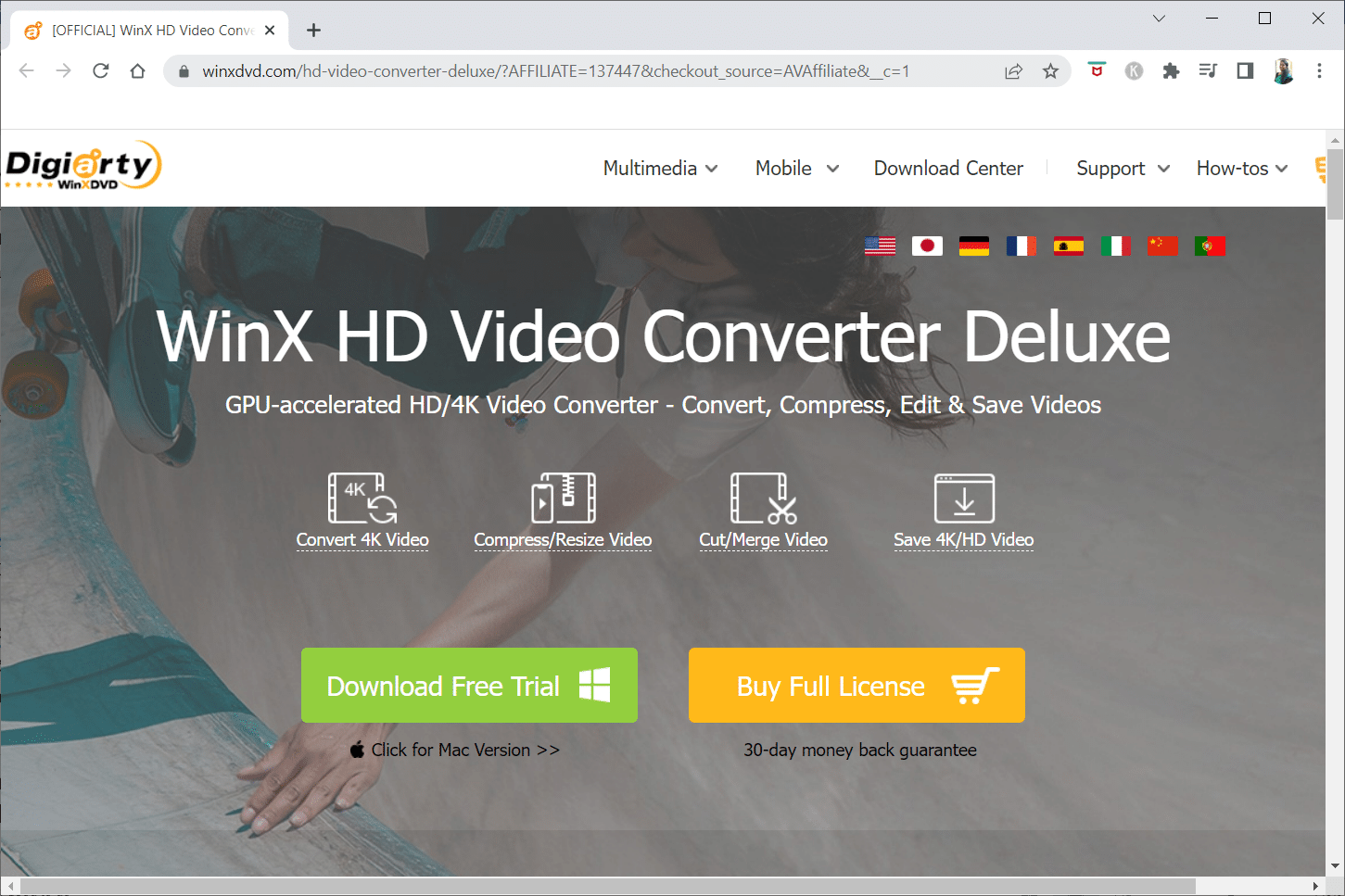The height and width of the screenshot is (896, 1345).
Task: Open the browser home page
Action: pos(138,71)
